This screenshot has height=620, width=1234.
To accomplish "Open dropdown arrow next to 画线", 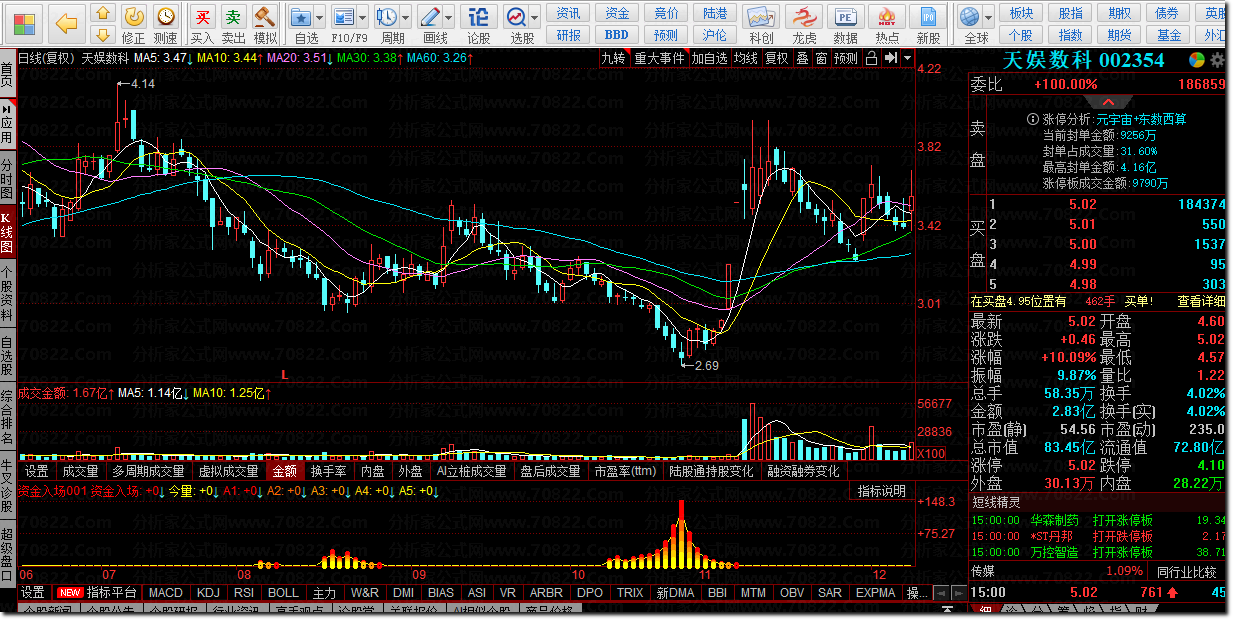I will point(449,18).
